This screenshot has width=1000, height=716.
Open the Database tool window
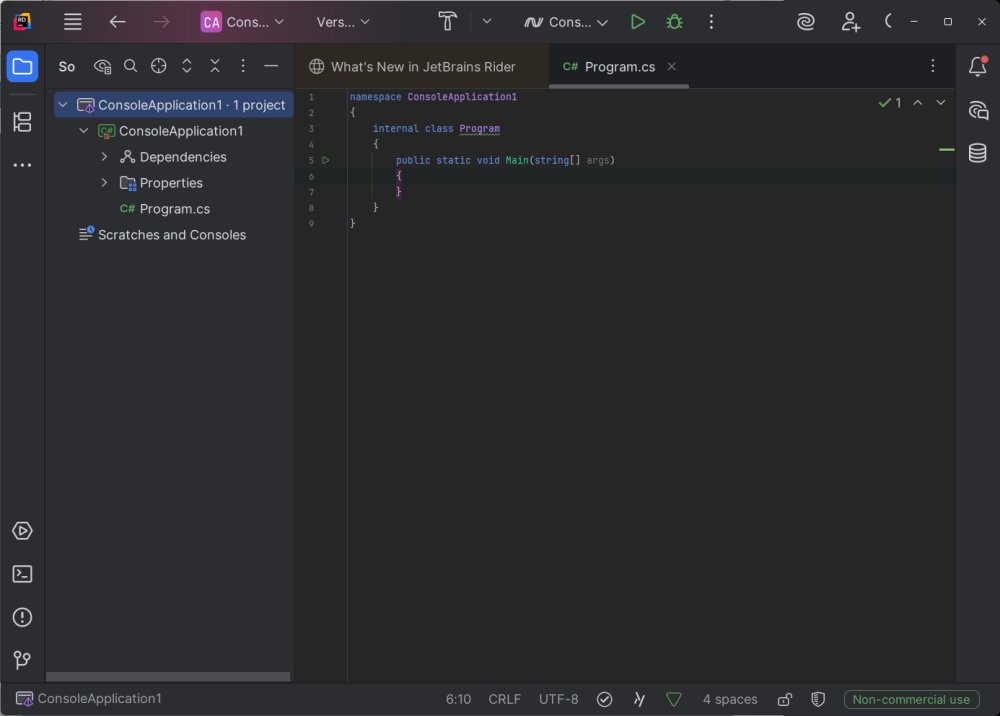click(x=977, y=153)
